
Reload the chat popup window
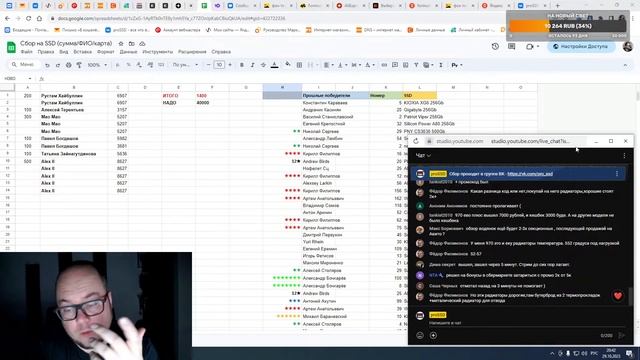pyautogui.click(x=416, y=141)
